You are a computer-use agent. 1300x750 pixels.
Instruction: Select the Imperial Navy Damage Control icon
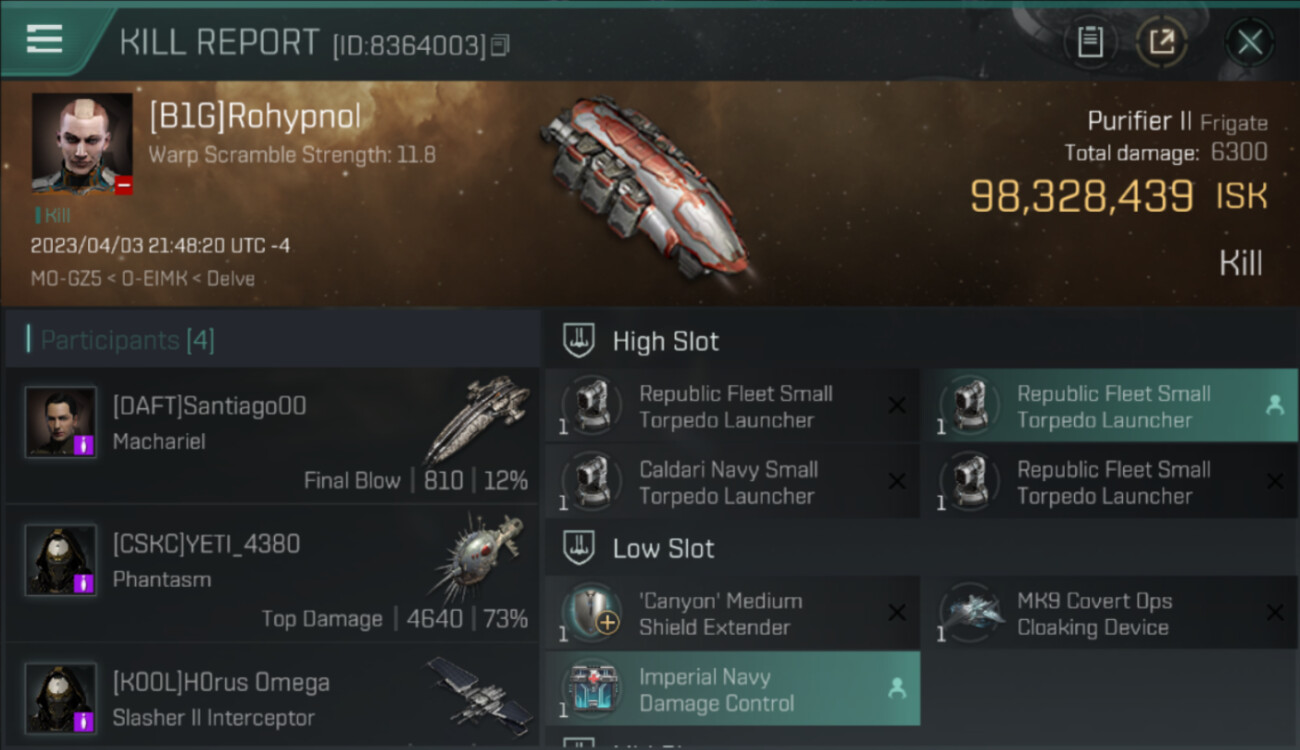click(x=592, y=689)
